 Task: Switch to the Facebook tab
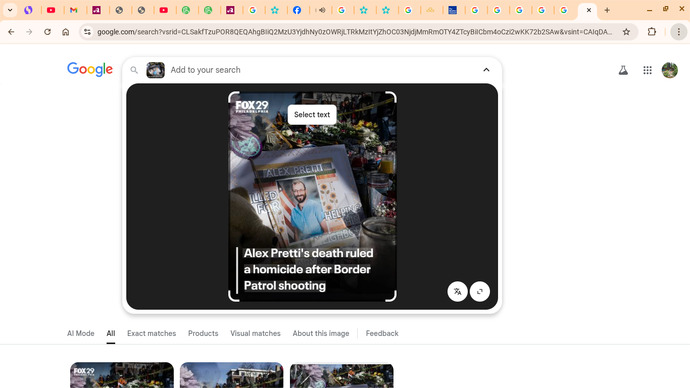click(297, 10)
